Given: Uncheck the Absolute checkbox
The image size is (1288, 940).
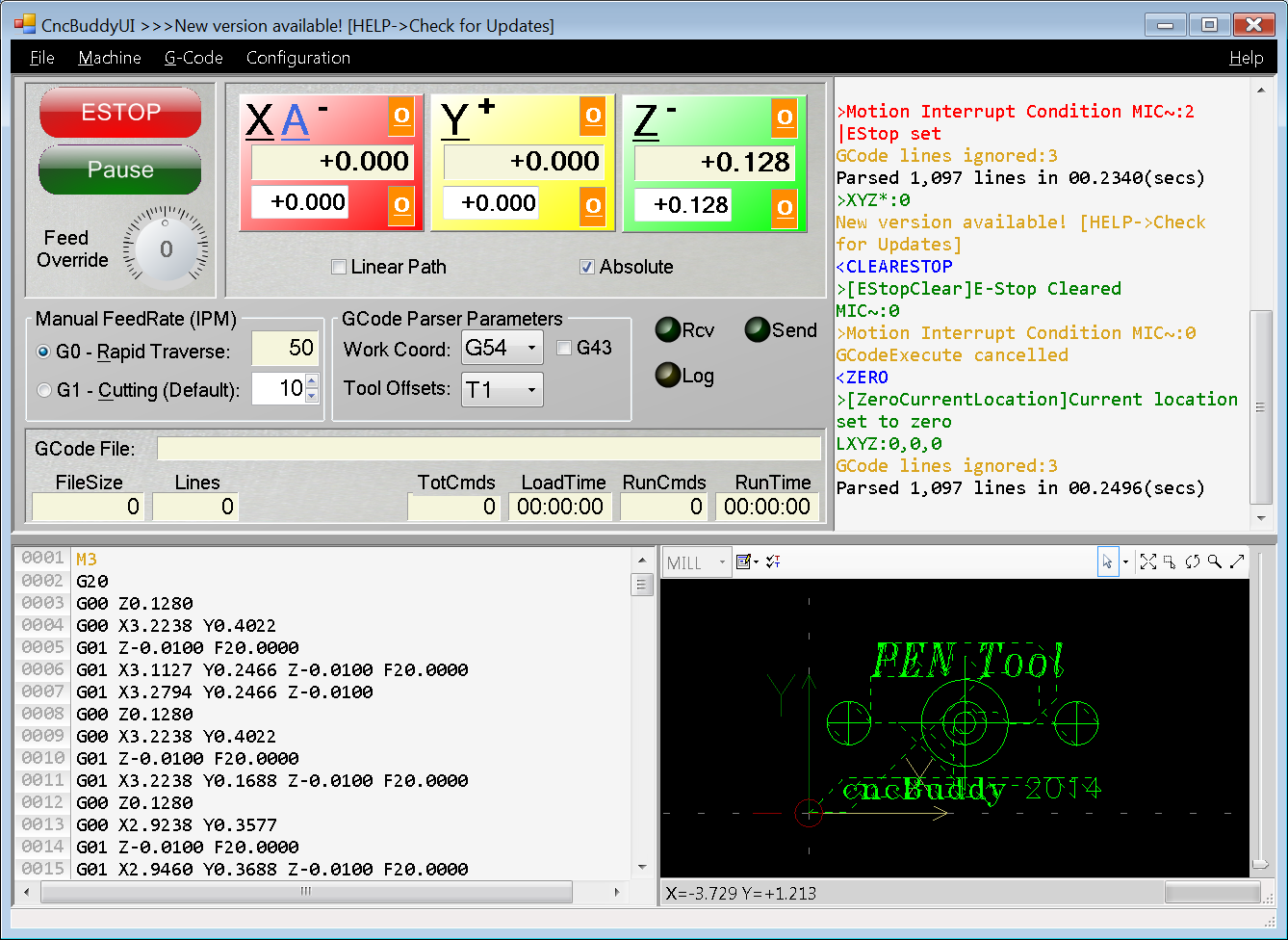Looking at the screenshot, I should point(587,267).
